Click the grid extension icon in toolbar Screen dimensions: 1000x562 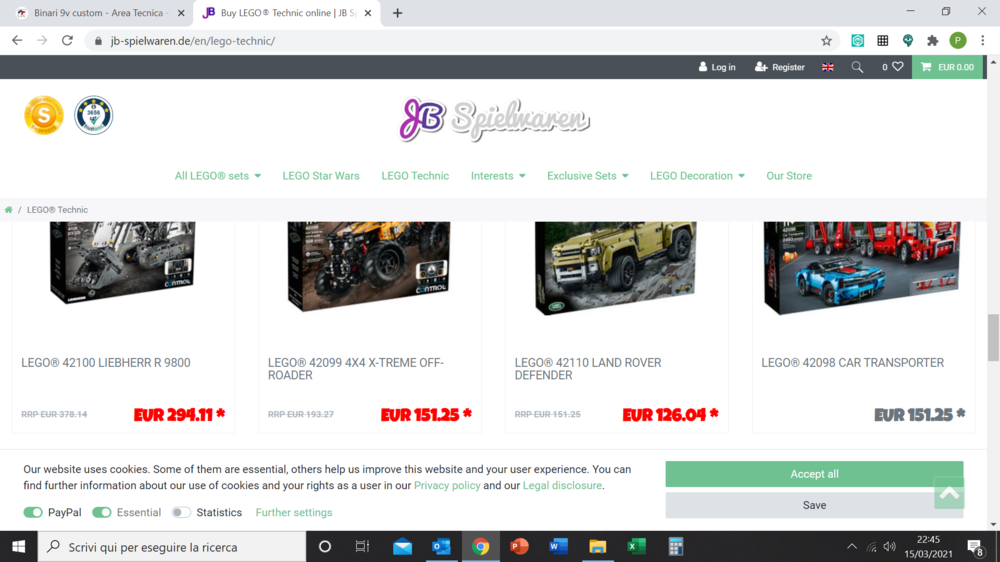[883, 41]
